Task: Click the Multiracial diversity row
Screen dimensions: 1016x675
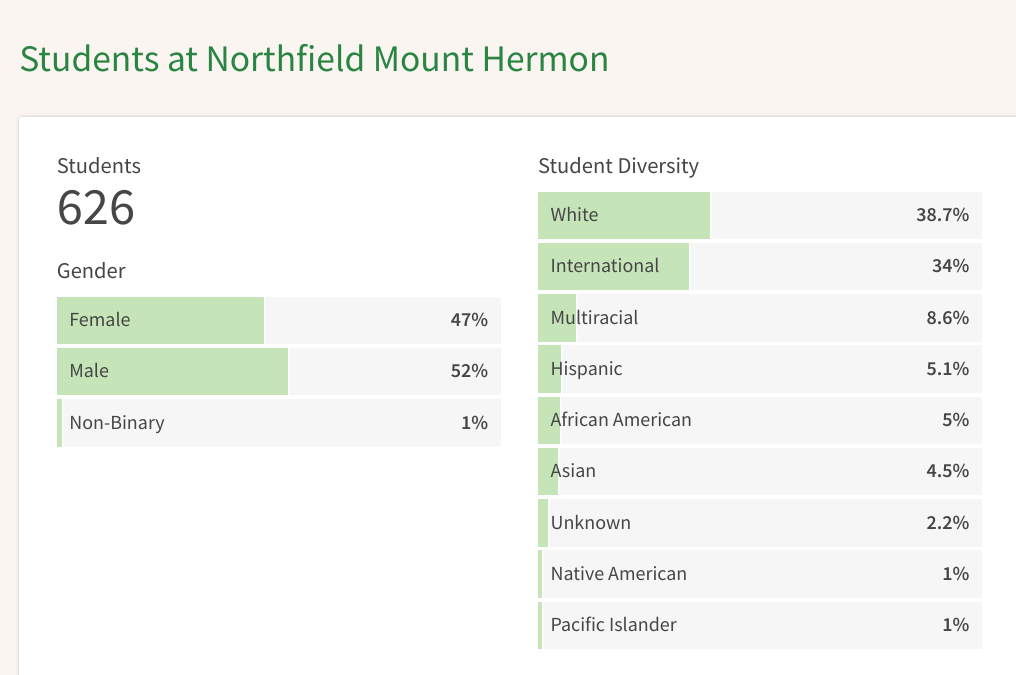Action: pos(759,318)
